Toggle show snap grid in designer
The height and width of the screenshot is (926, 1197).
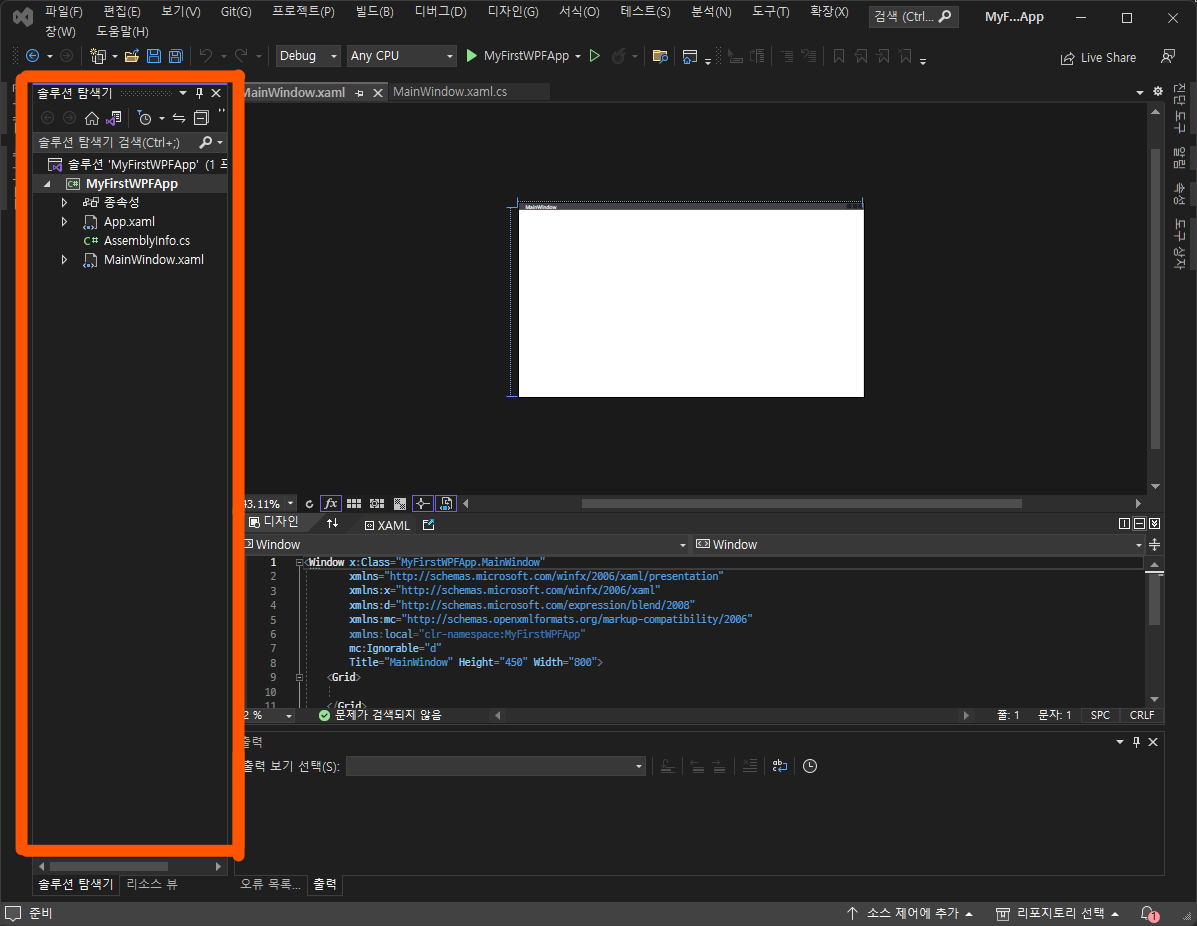[353, 504]
